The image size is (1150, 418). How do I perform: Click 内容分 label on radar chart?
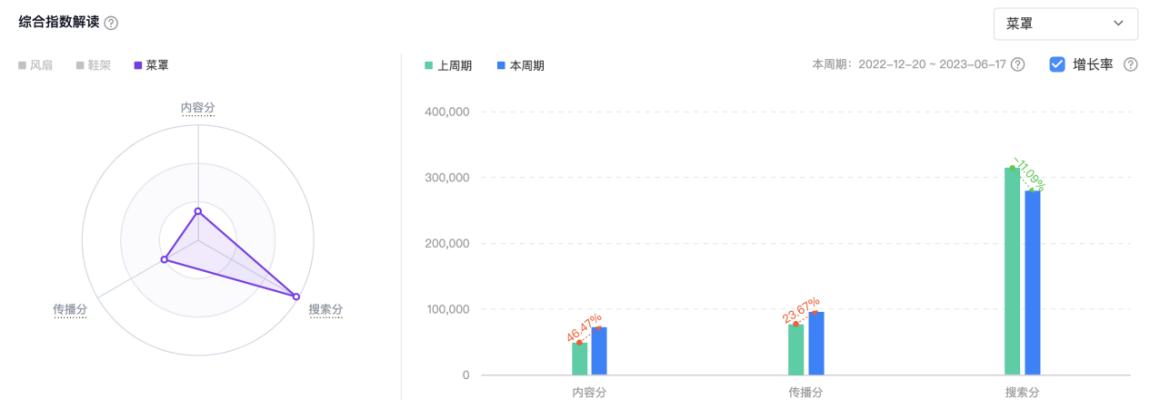(x=197, y=108)
